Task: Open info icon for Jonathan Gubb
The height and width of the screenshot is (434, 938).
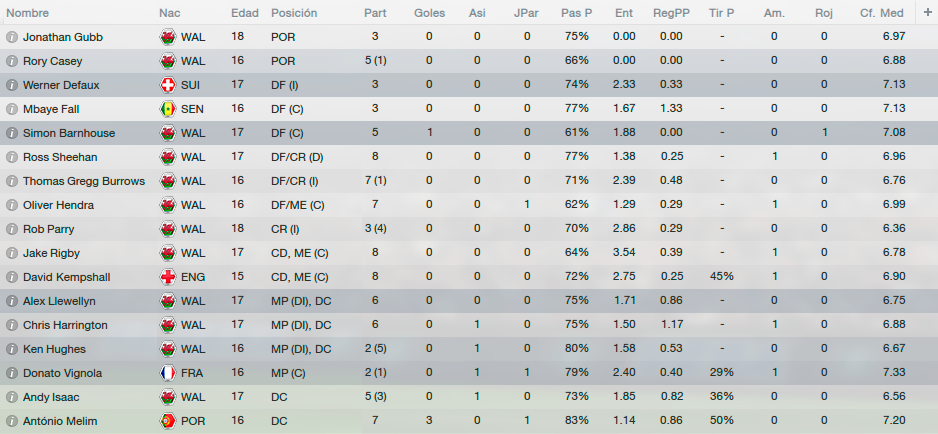Action: [x=11, y=37]
